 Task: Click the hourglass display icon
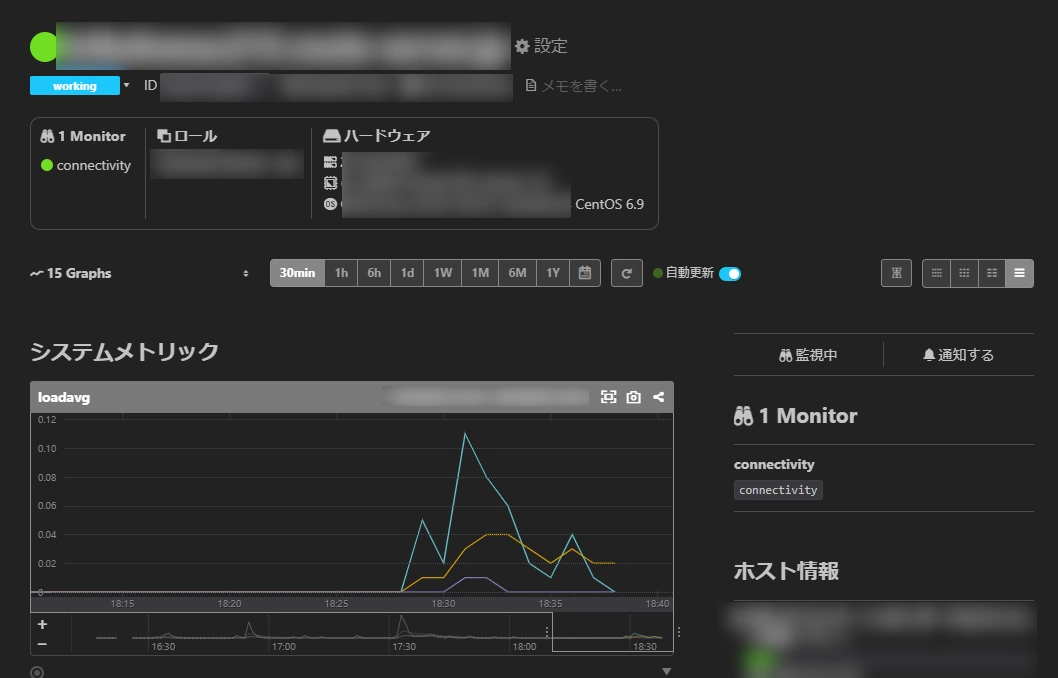click(896, 273)
